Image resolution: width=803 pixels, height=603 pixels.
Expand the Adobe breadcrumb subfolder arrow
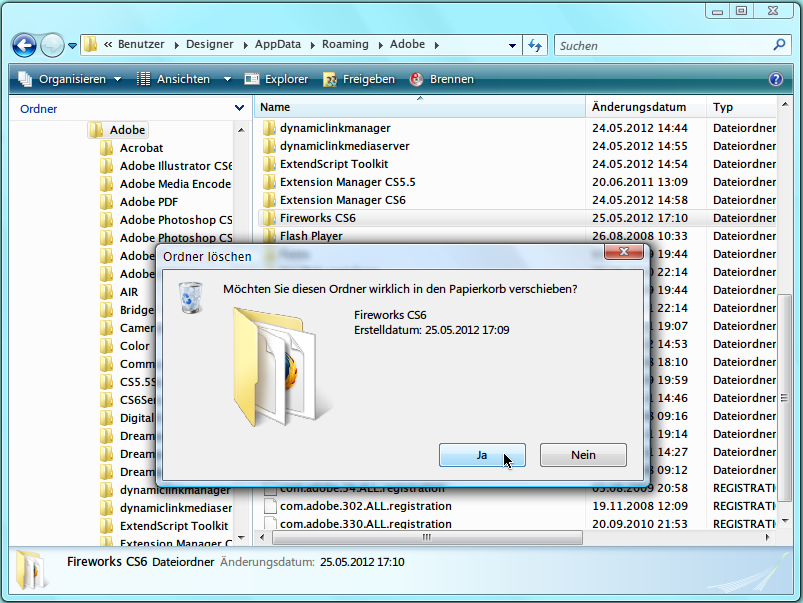pos(437,45)
